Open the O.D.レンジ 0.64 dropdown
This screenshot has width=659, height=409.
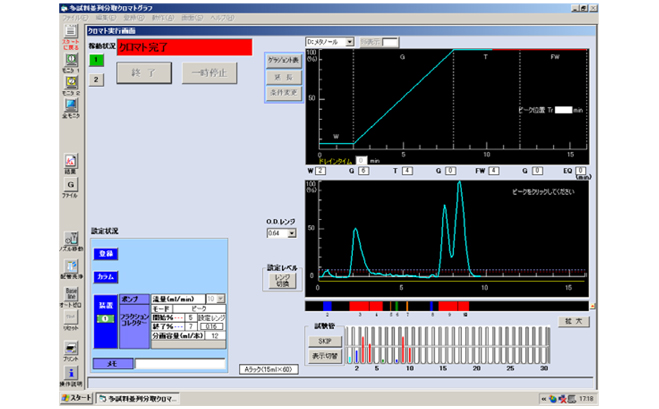pos(292,233)
